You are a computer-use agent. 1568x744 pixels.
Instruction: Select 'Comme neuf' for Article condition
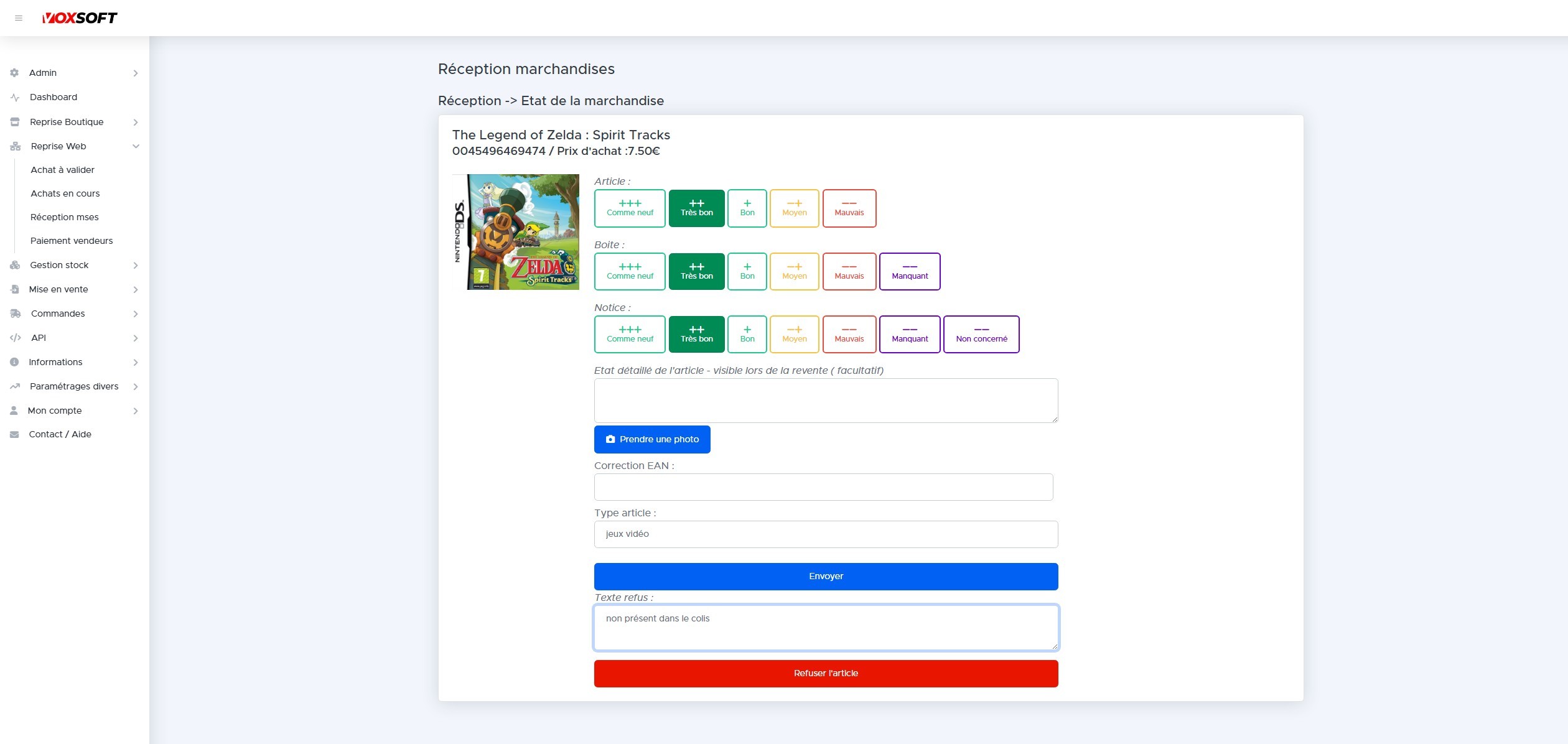630,208
